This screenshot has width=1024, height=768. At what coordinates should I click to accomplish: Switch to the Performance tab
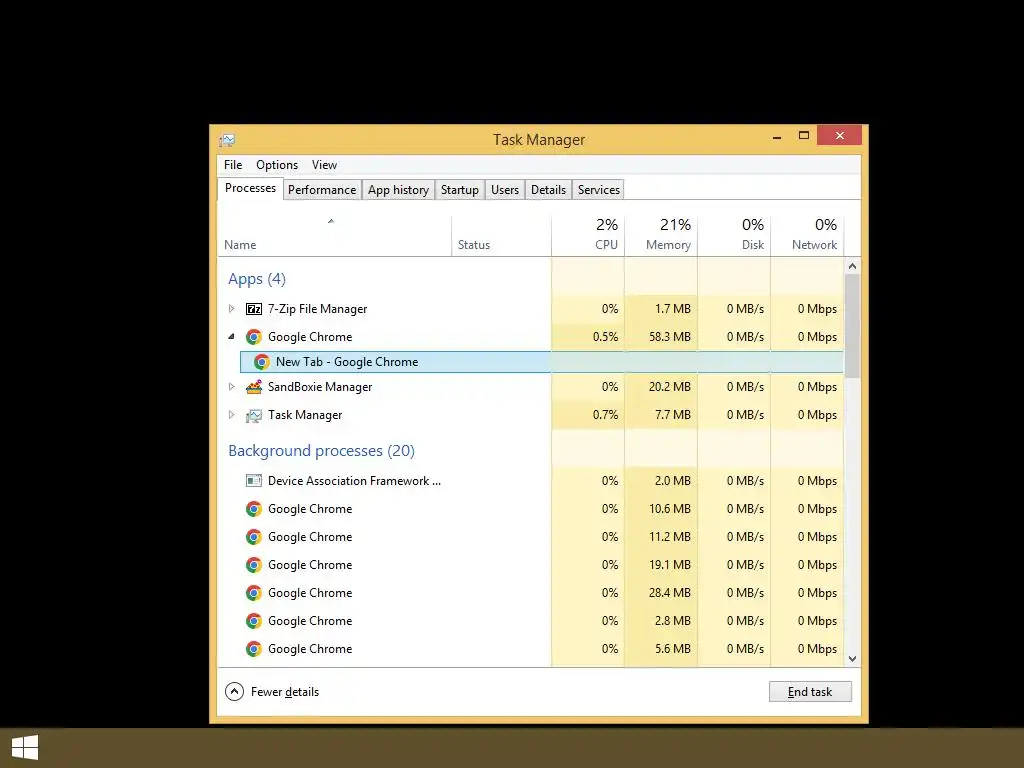pos(322,190)
